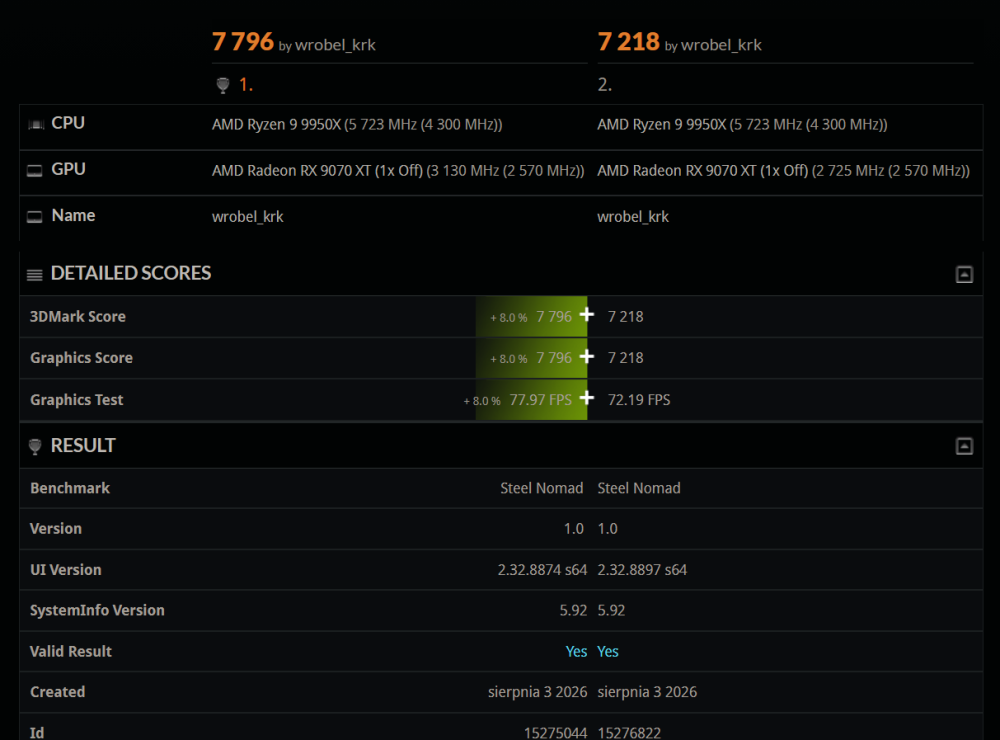Viewport: 1000px width, 740px height.
Task: Click the Valid Result row label
Action: click(71, 651)
